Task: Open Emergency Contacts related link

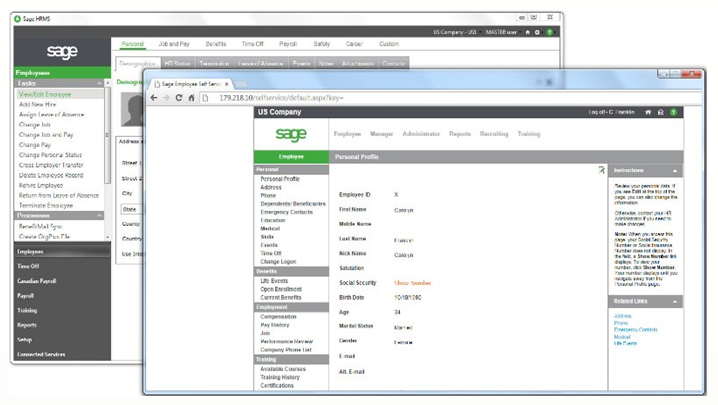Action: click(636, 329)
